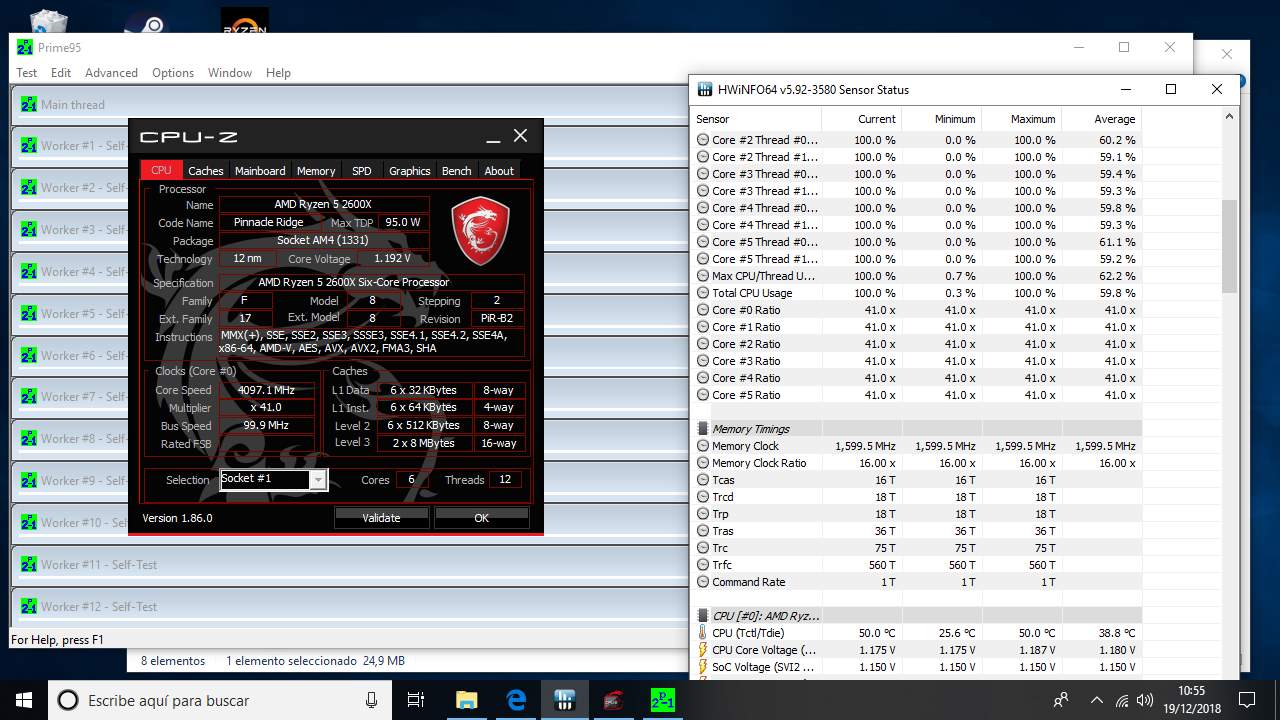The width and height of the screenshot is (1280, 720).
Task: Switch to the Memory tab in CPU-Z
Action: click(x=316, y=171)
